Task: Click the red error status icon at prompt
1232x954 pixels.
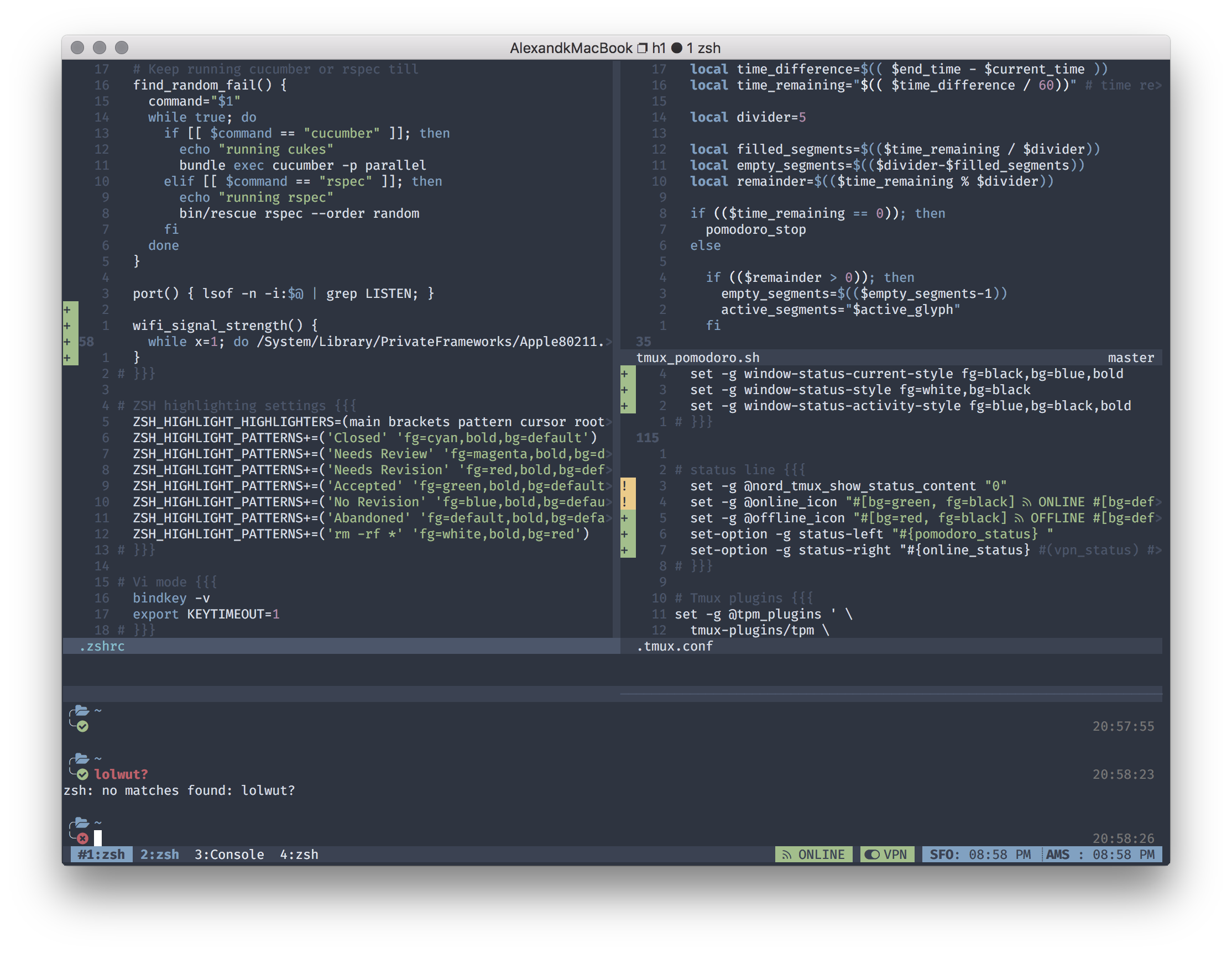Action: click(82, 838)
